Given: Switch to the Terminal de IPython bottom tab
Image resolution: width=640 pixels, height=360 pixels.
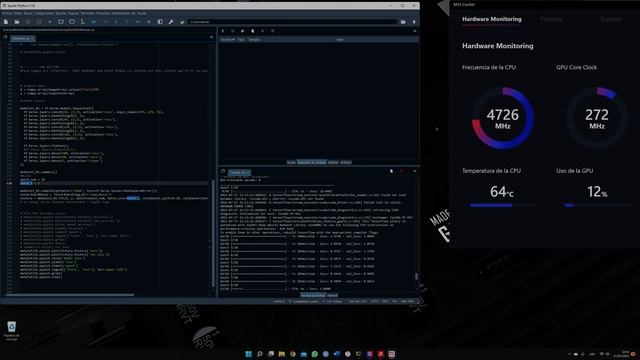Looking at the screenshot, I should click(x=313, y=295).
